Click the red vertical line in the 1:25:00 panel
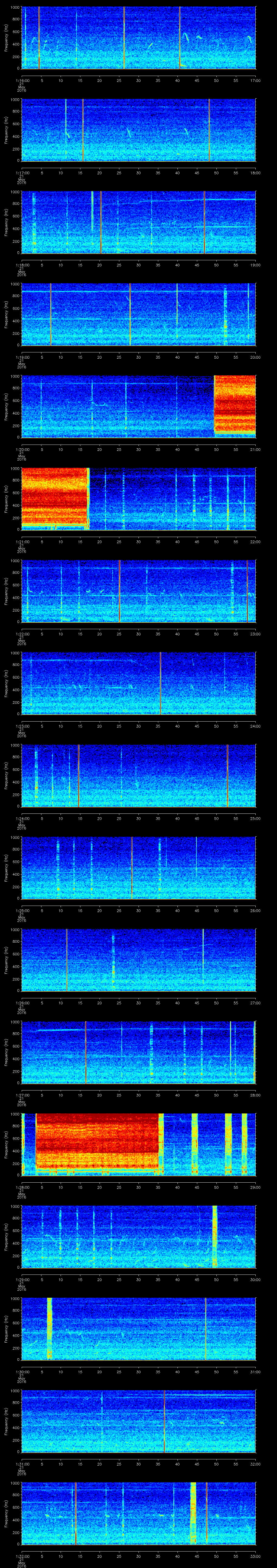Screen dimensions: 277x1568 [132, 868]
